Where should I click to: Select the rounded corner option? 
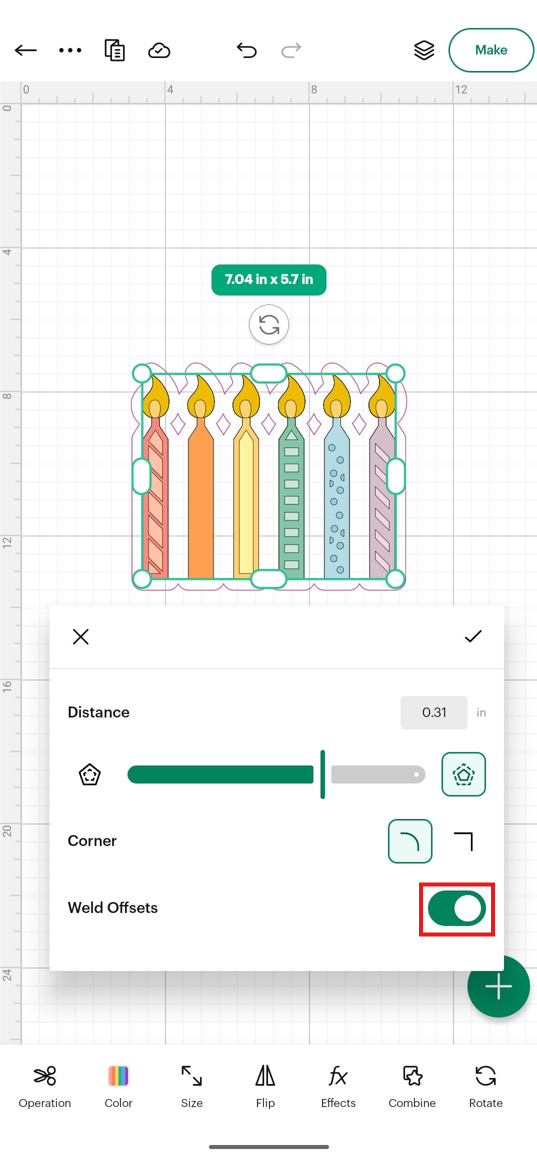[410, 841]
